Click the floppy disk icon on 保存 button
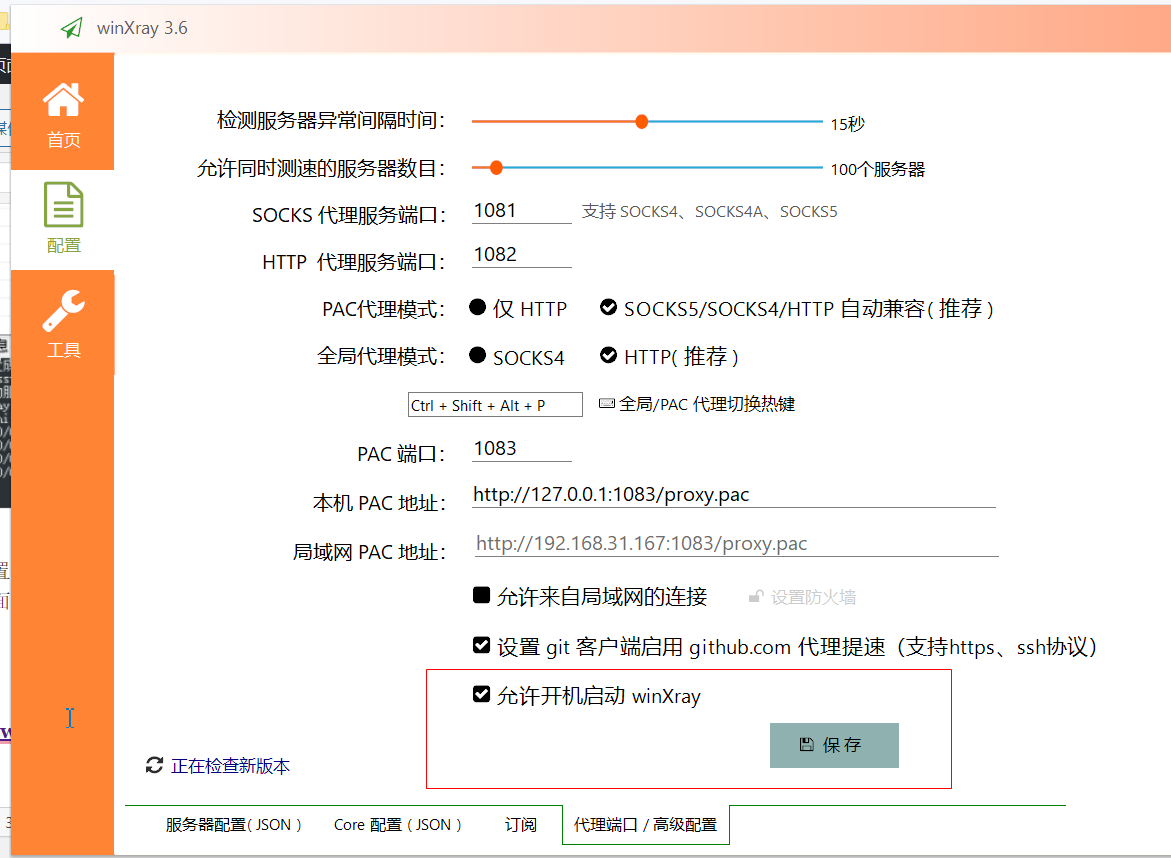Viewport: 1171px width, 858px height. click(x=806, y=745)
